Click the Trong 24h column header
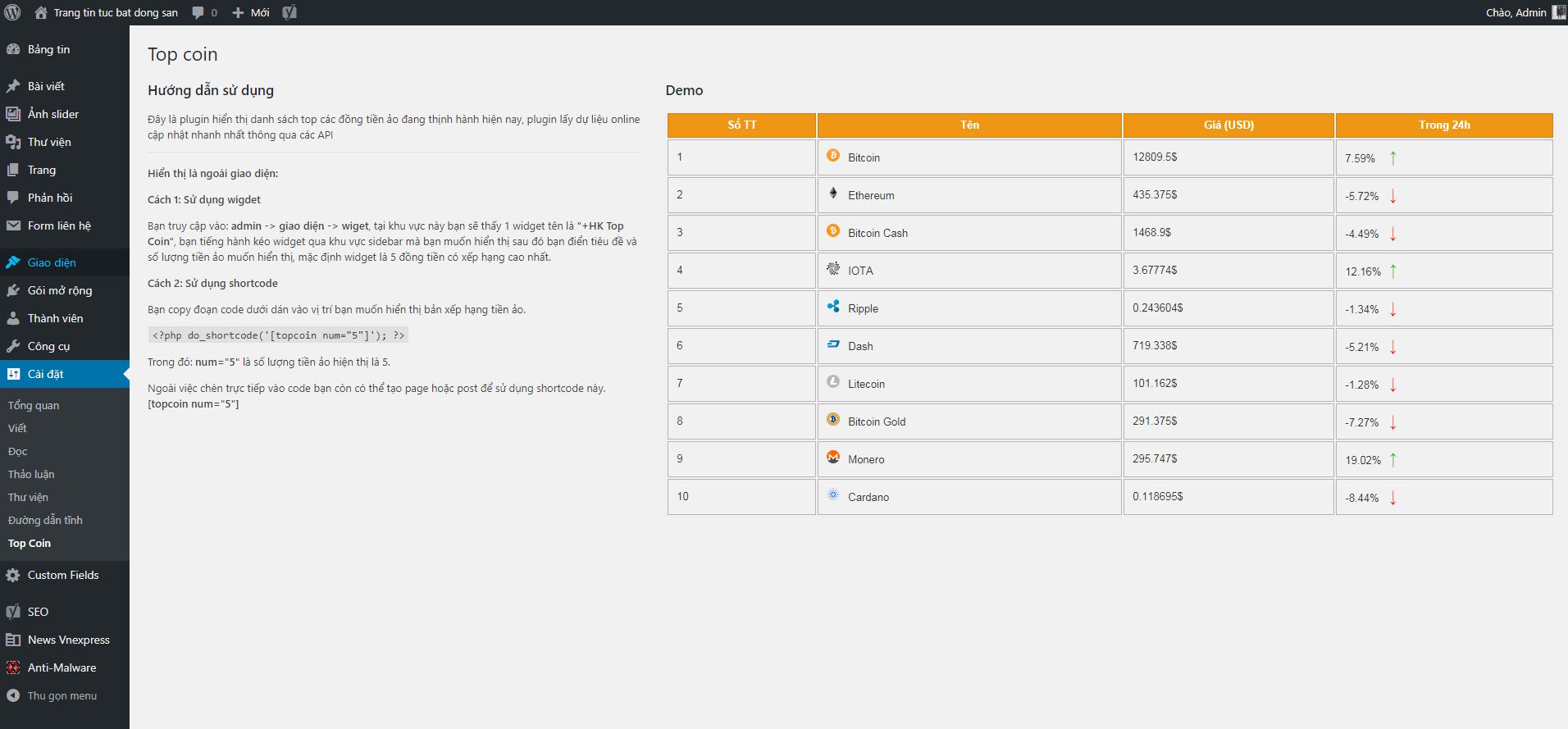1568x729 pixels. pyautogui.click(x=1443, y=125)
